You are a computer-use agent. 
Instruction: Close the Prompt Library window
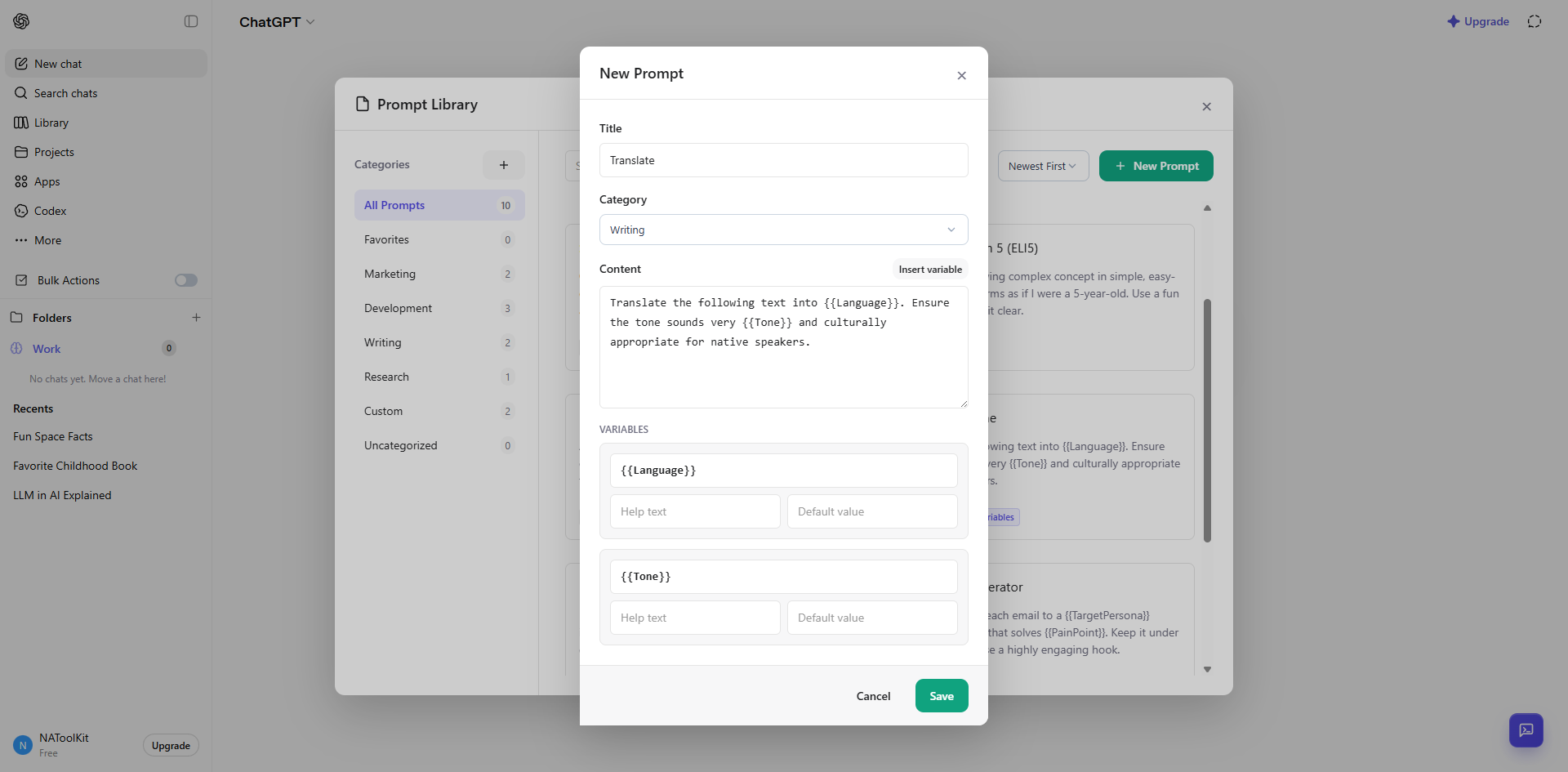pyautogui.click(x=1206, y=106)
